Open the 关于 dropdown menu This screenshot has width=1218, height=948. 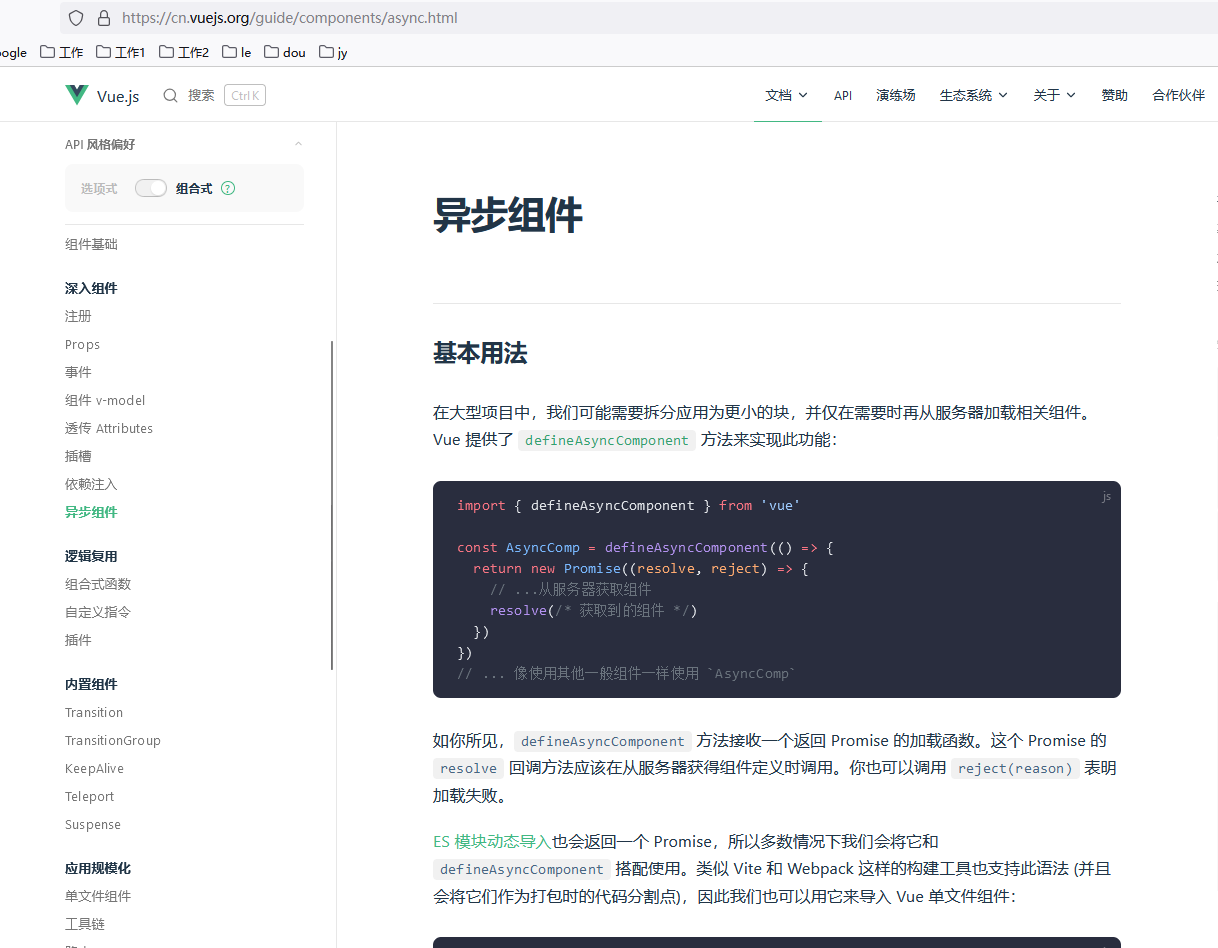(1055, 95)
